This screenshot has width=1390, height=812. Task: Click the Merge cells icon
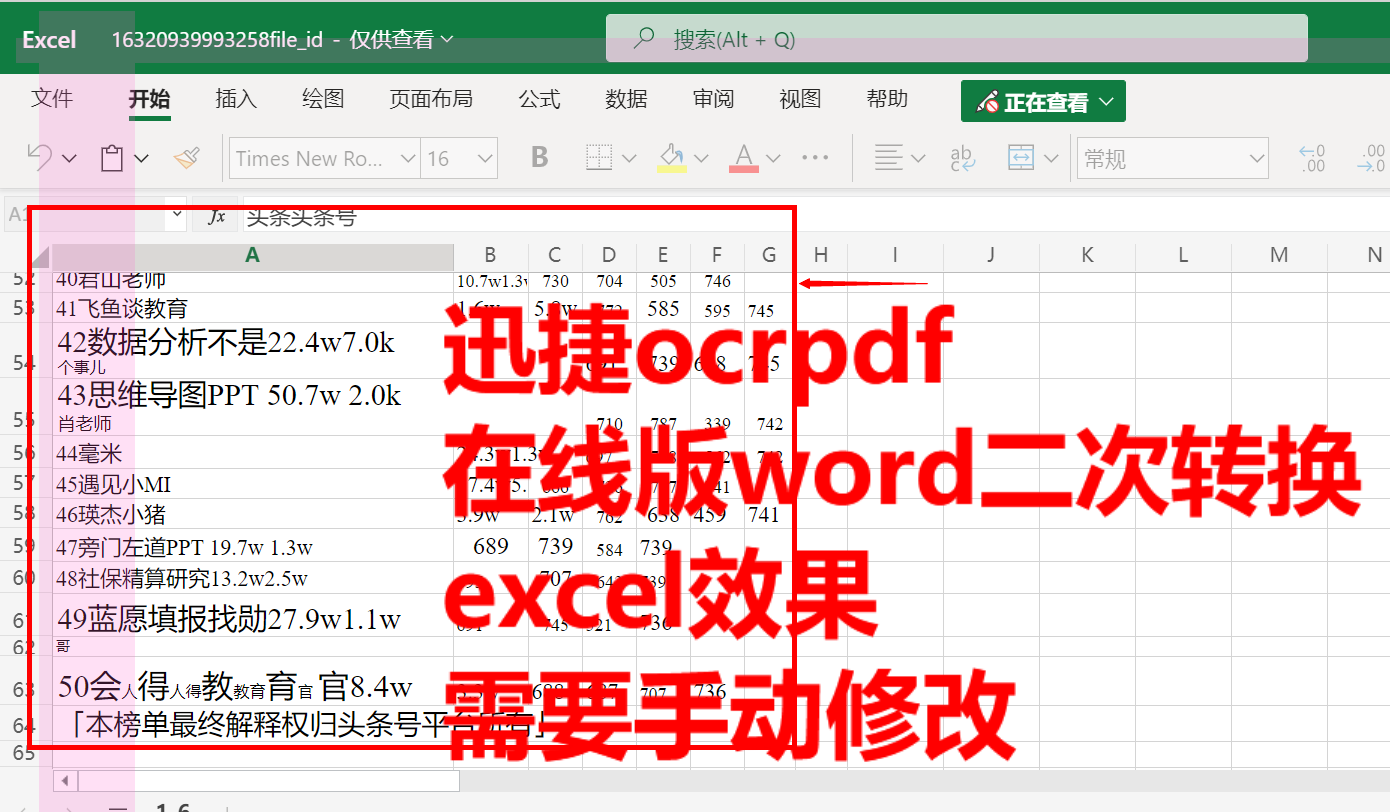click(1021, 157)
